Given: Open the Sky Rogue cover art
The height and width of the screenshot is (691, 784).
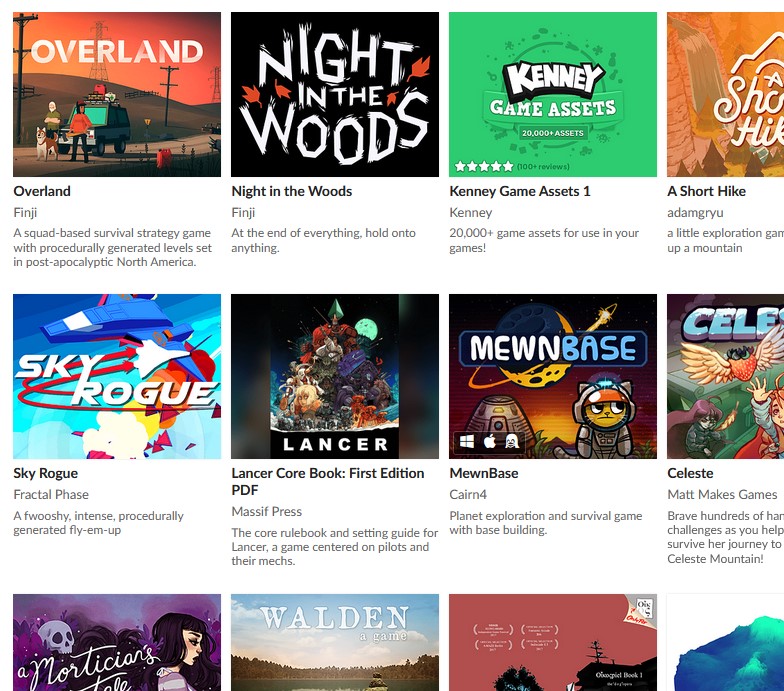Looking at the screenshot, I should coord(117,376).
